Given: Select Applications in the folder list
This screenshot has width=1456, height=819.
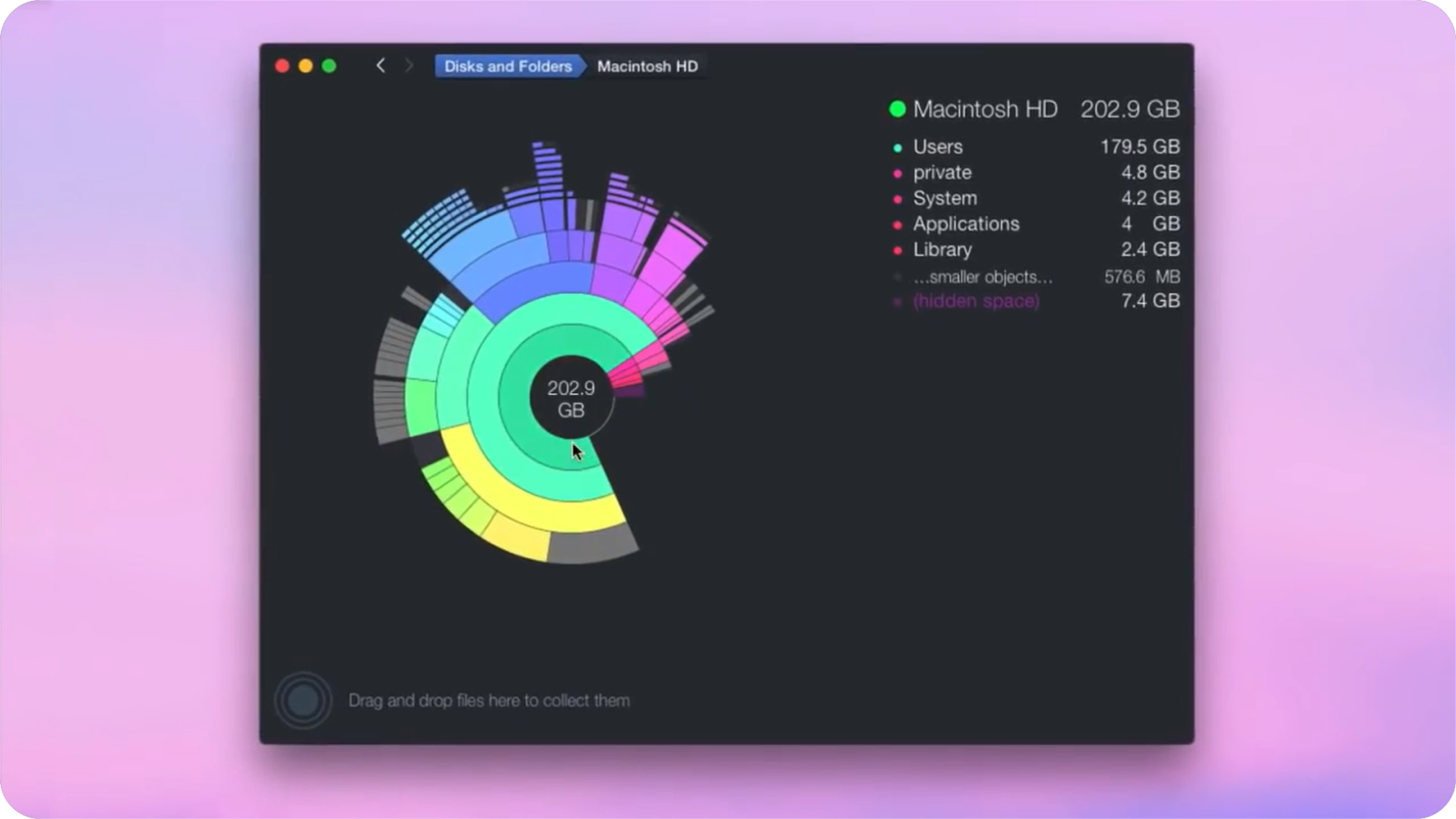Looking at the screenshot, I should click(x=966, y=223).
